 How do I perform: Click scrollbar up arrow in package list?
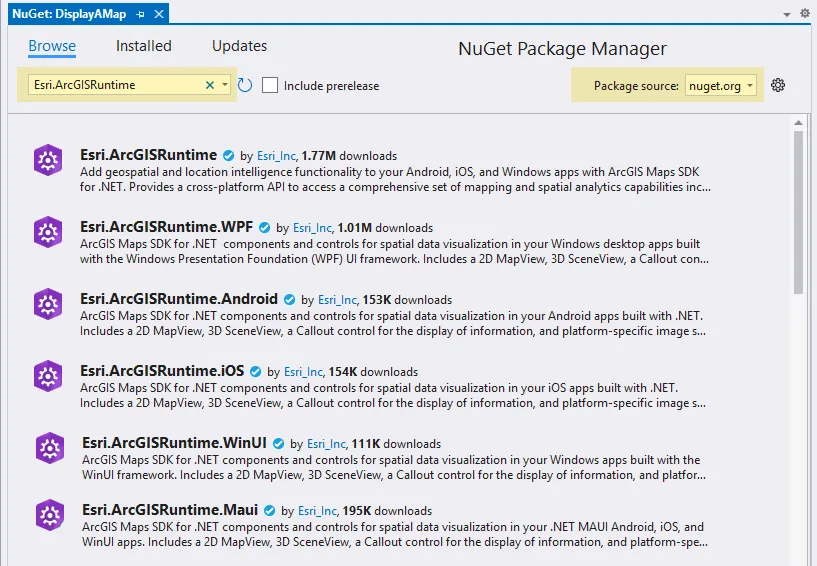pyautogui.click(x=798, y=122)
